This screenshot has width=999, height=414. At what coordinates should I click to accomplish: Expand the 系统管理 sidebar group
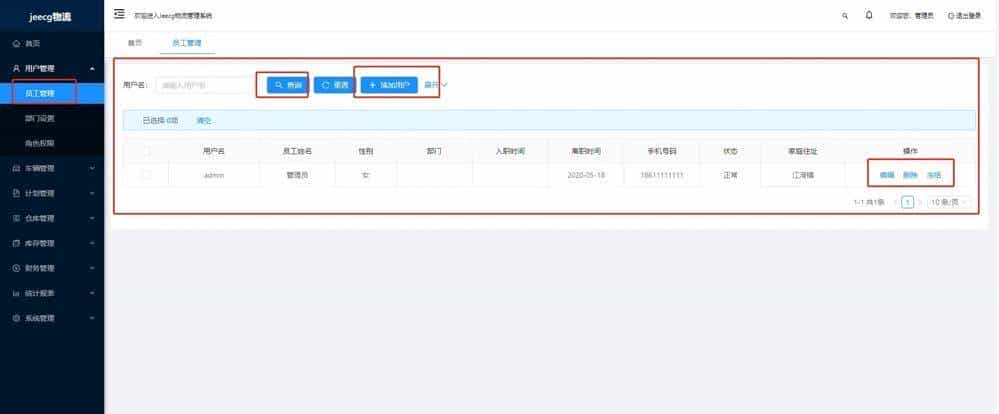coord(52,318)
